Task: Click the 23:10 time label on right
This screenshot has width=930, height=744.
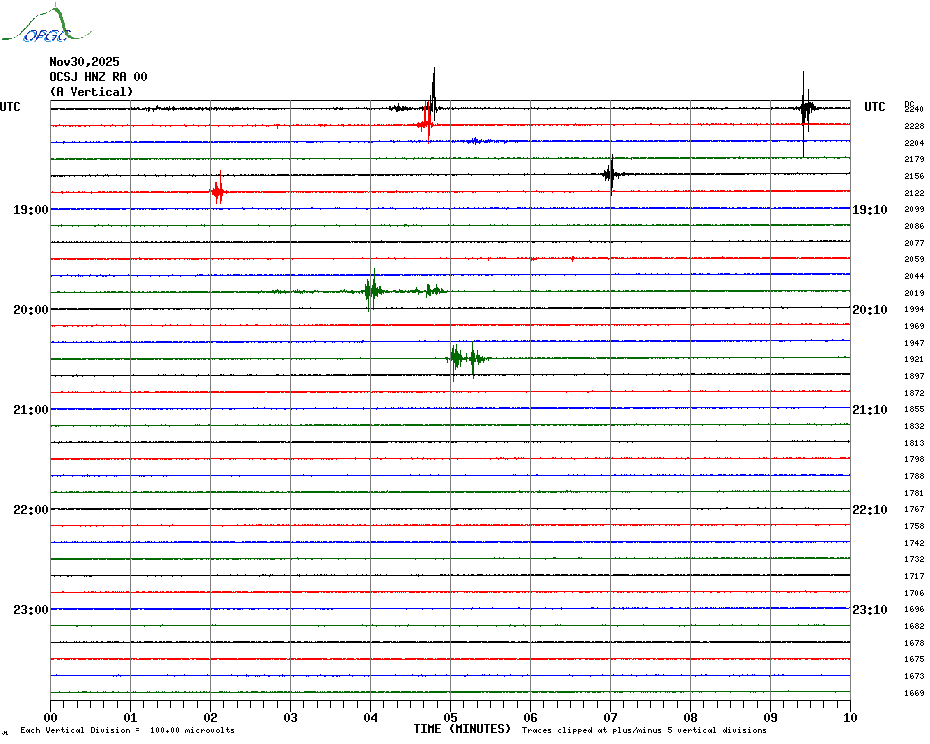Action: tap(869, 610)
